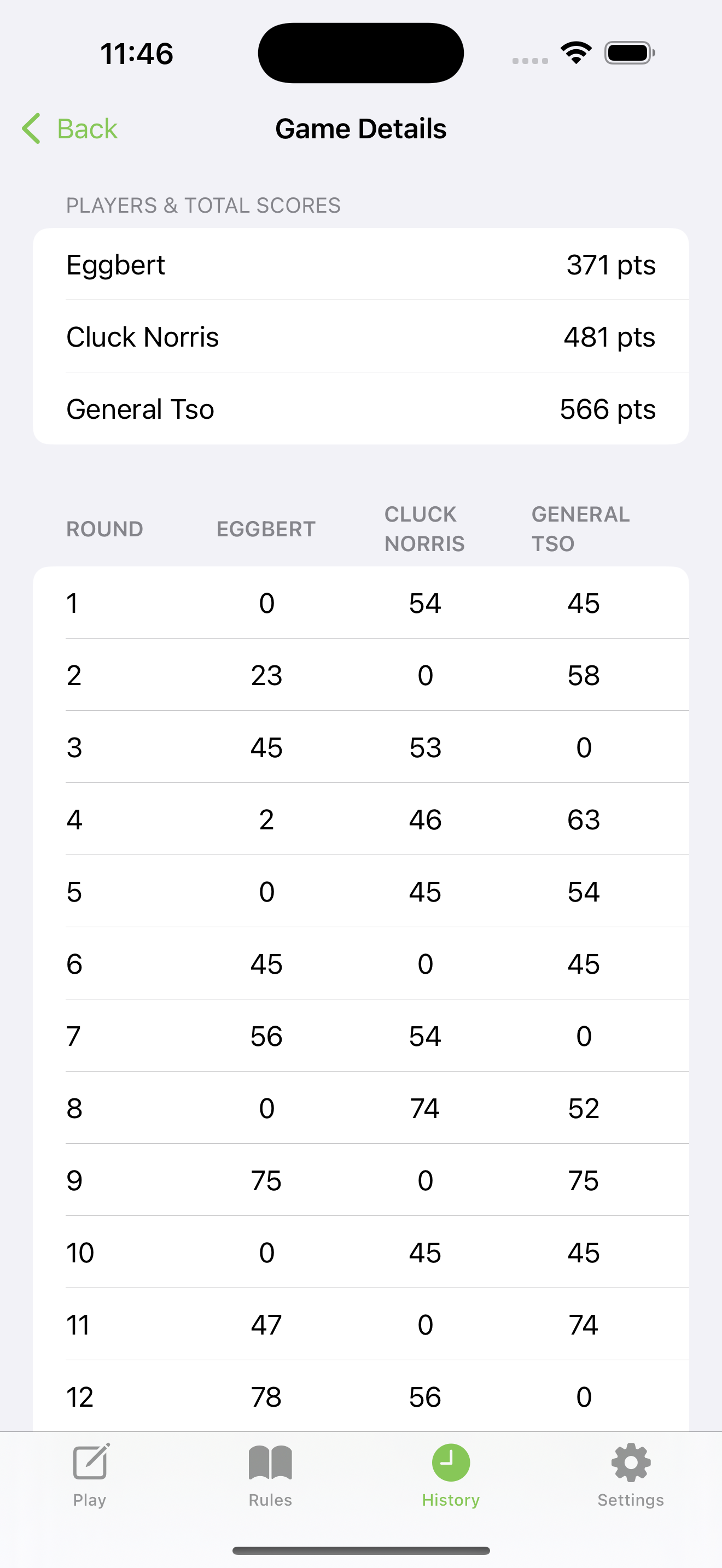Screen dimensions: 722x1568
Task: Tap the Play tab pencil icon
Action: click(x=91, y=1461)
